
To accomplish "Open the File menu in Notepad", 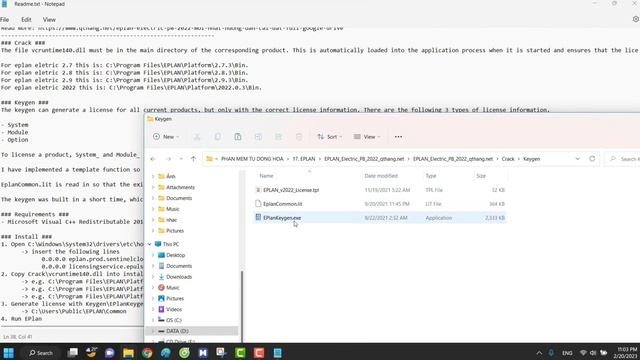I will 4,20.
